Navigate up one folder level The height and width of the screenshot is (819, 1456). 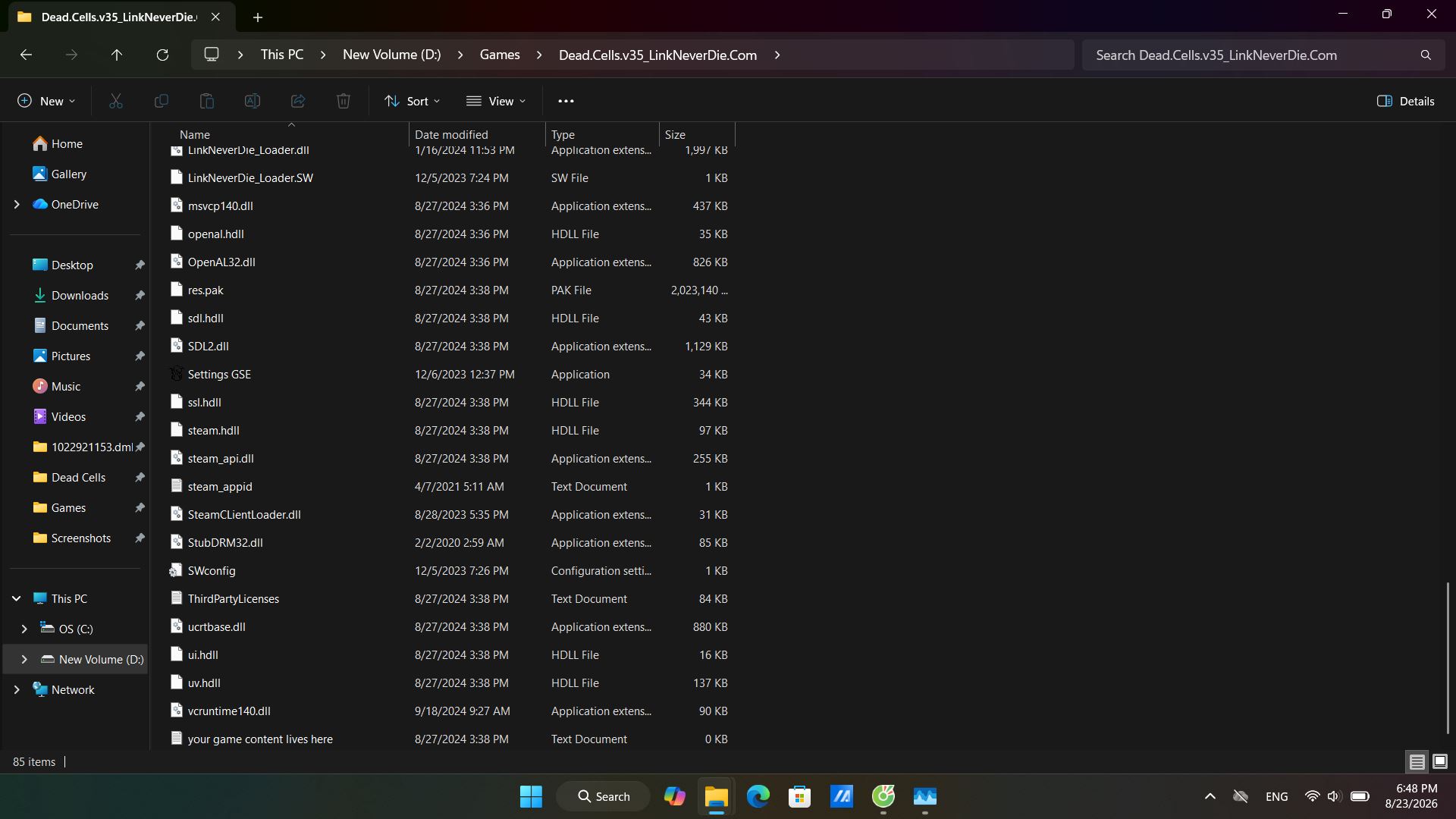(117, 55)
